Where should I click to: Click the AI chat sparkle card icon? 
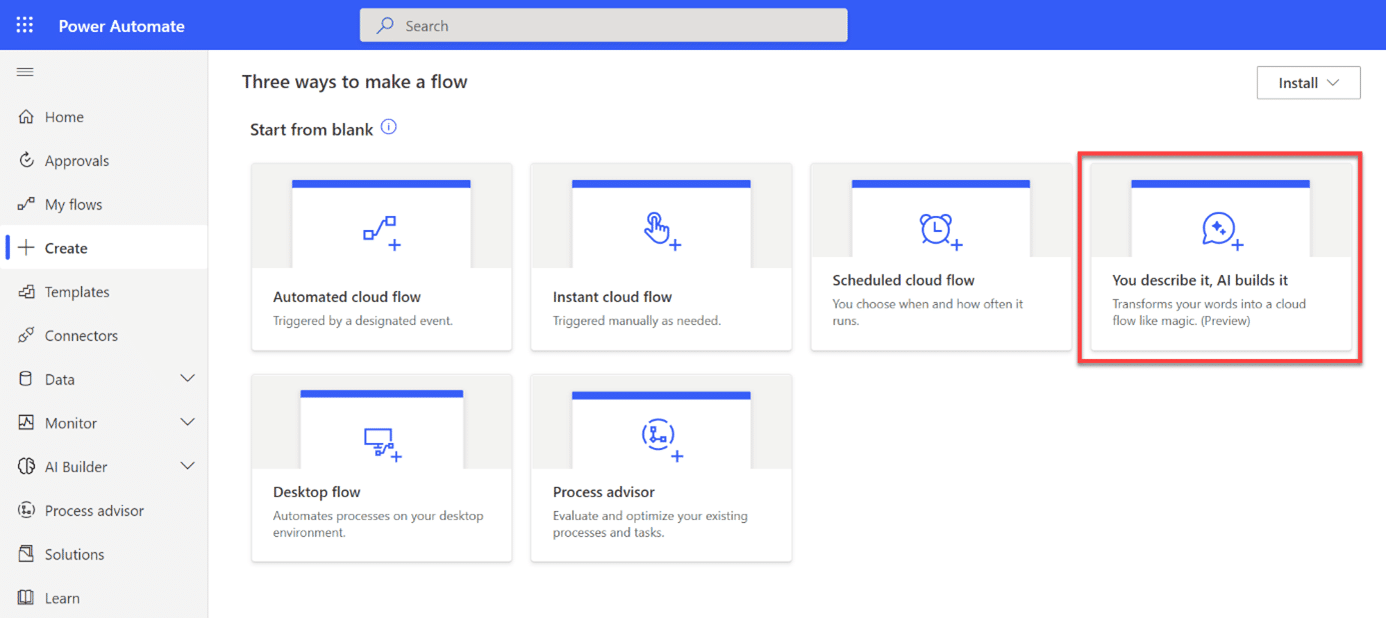coord(1222,231)
